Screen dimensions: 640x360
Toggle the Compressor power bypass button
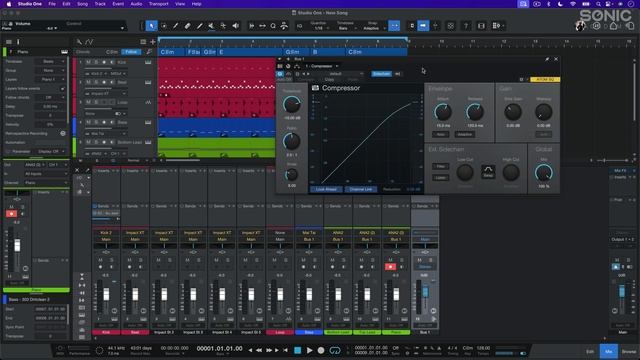pyautogui.click(x=280, y=74)
